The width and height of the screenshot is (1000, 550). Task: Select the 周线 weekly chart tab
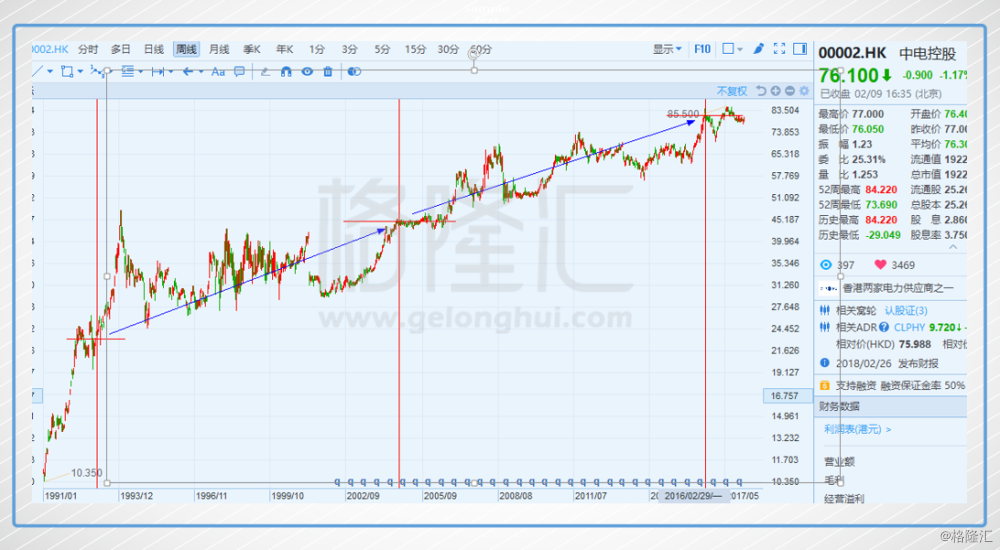pos(186,49)
